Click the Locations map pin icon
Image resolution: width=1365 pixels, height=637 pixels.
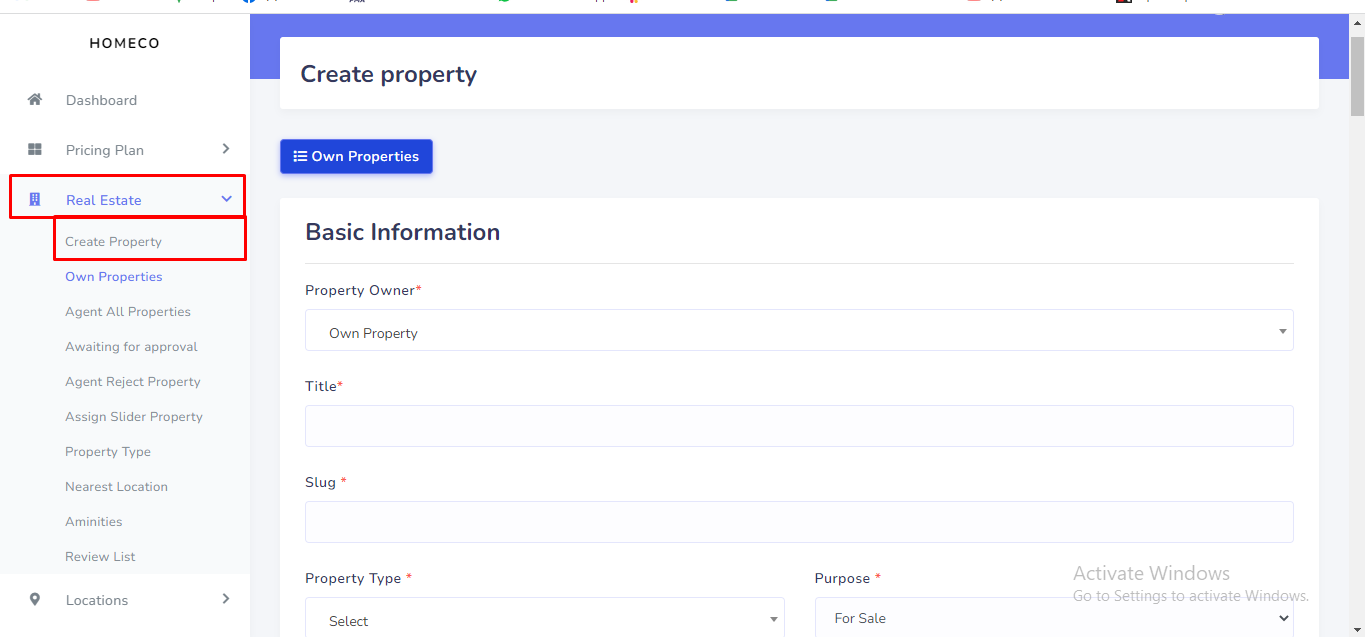(35, 600)
